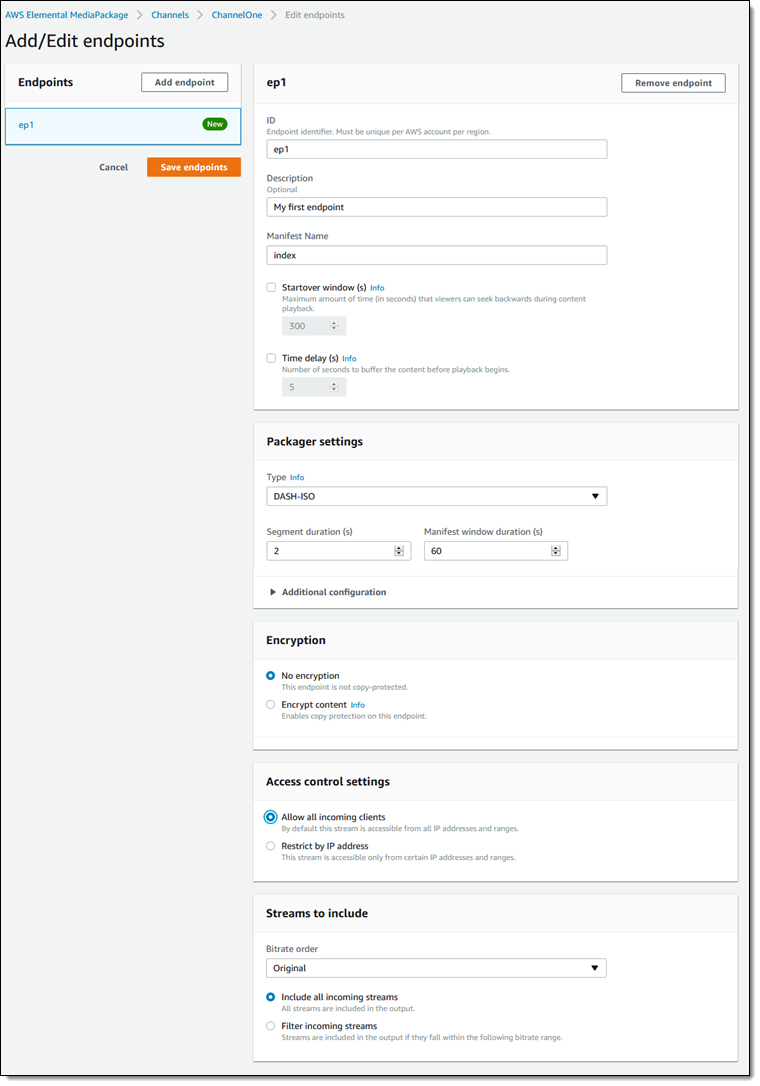The image size is (760, 1086).
Task: Click the Save endpoints button
Action: click(x=194, y=167)
